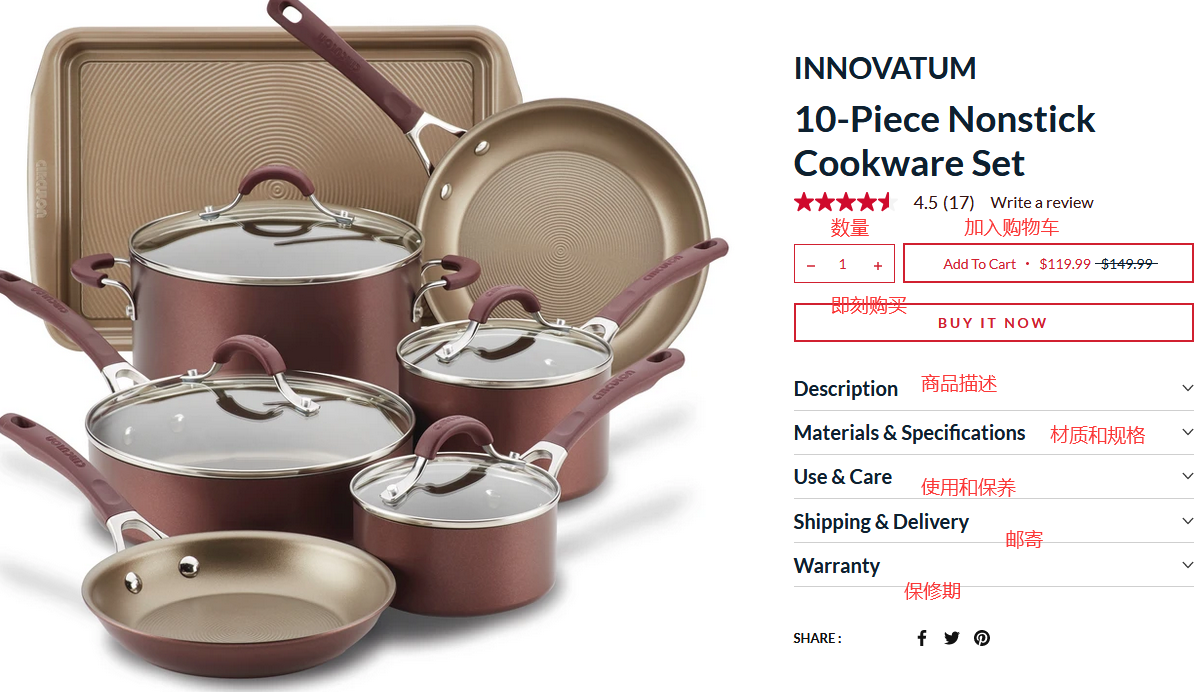Share product on Twitter icon

coord(952,638)
